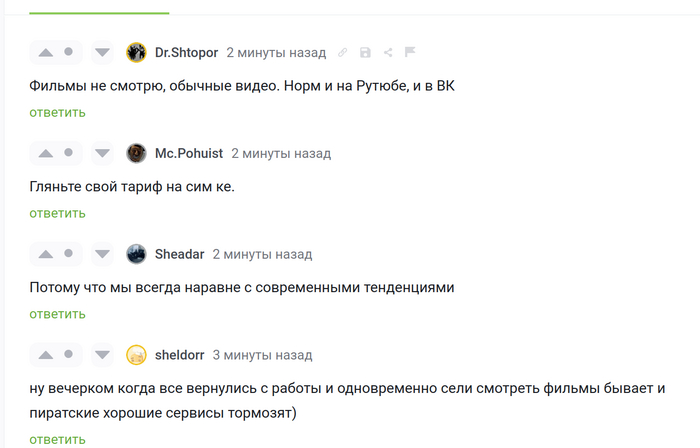Downvote Dr.Shtopor's comment

coord(101,52)
